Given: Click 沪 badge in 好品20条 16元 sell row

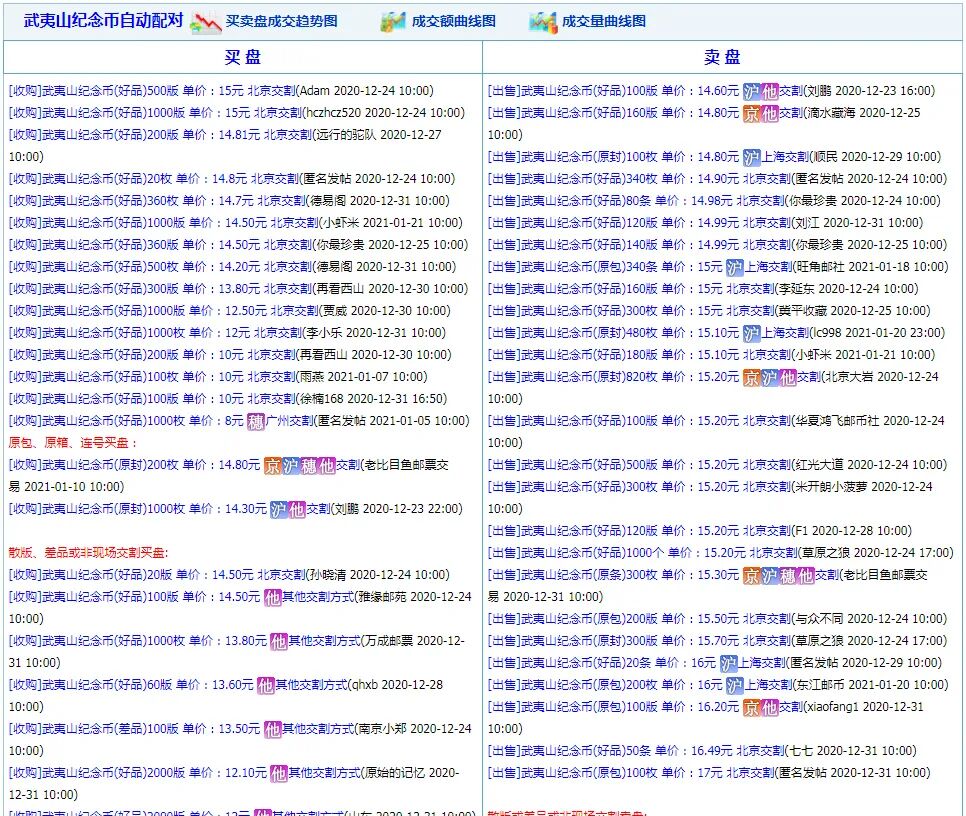Looking at the screenshot, I should point(729,664).
